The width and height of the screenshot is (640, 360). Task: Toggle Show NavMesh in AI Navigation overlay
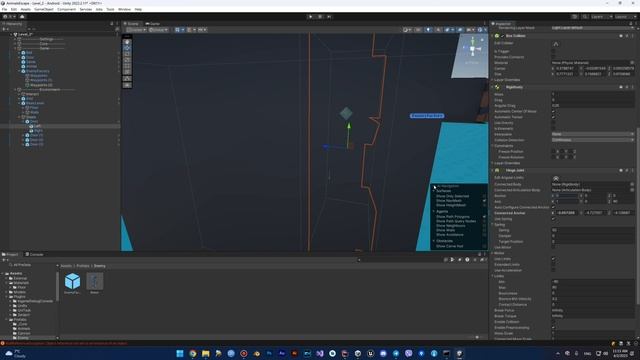(x=484, y=201)
